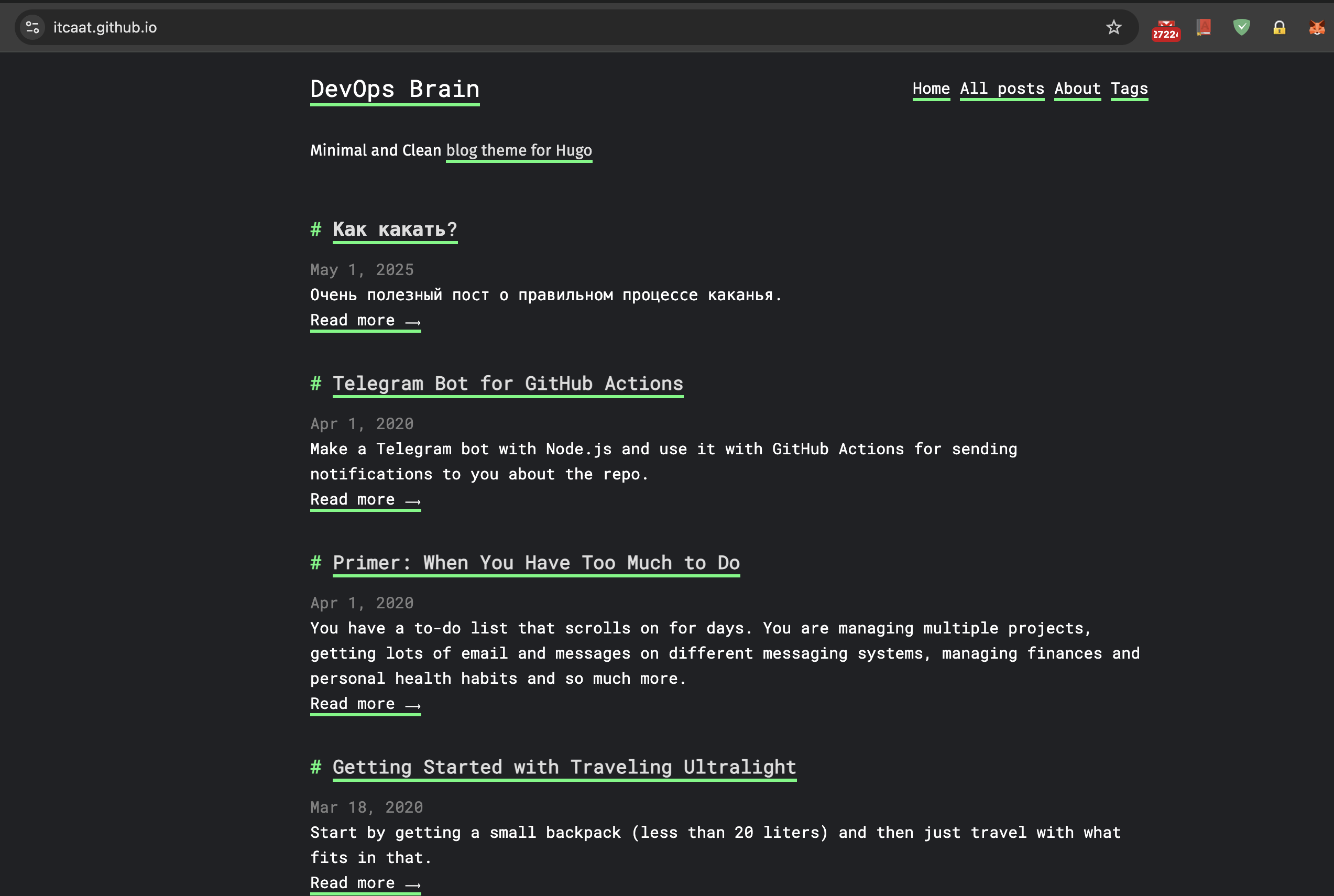
Task: Click the itcaat.github.io address field
Action: point(343,27)
